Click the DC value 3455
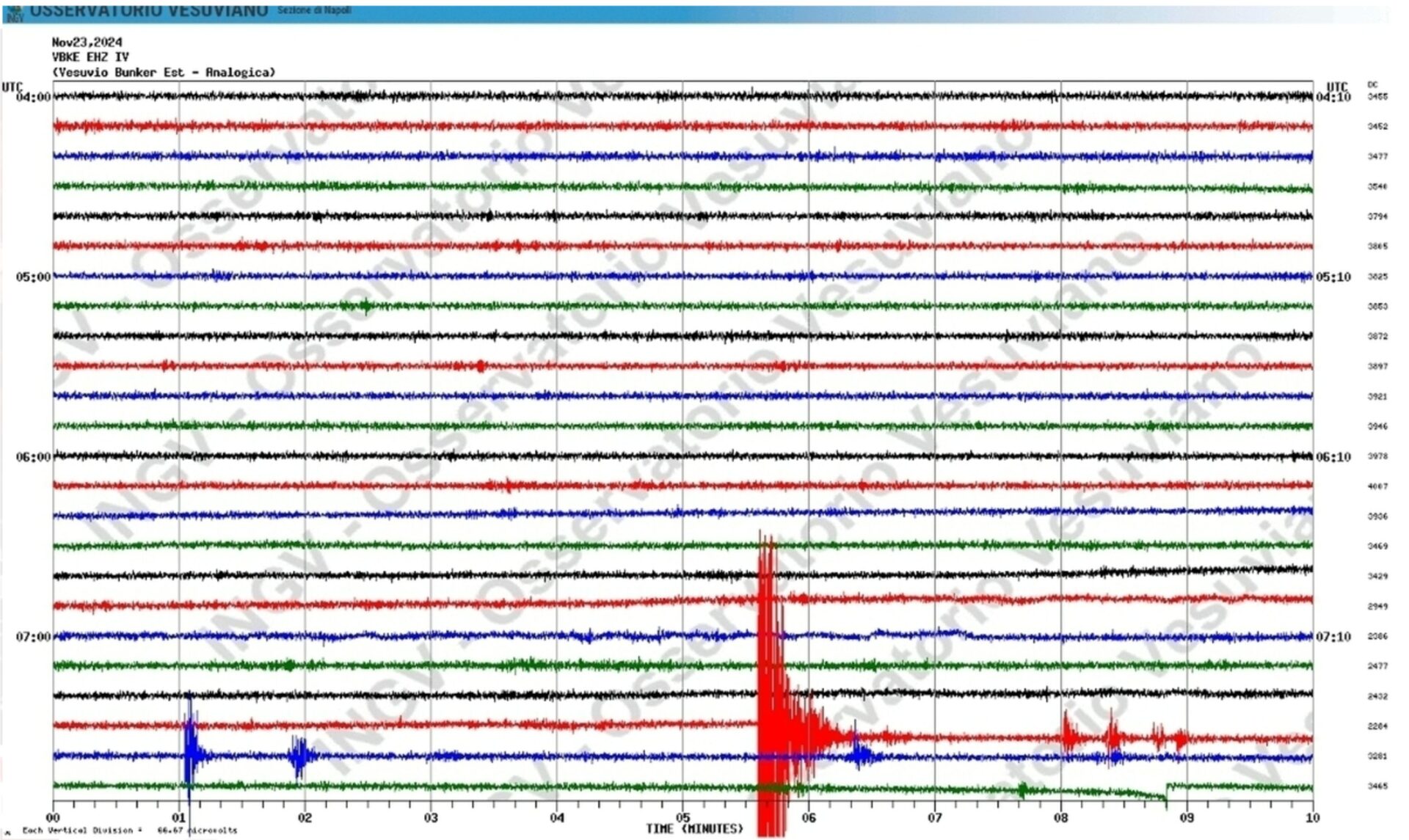The image size is (1409, 840). [1377, 97]
